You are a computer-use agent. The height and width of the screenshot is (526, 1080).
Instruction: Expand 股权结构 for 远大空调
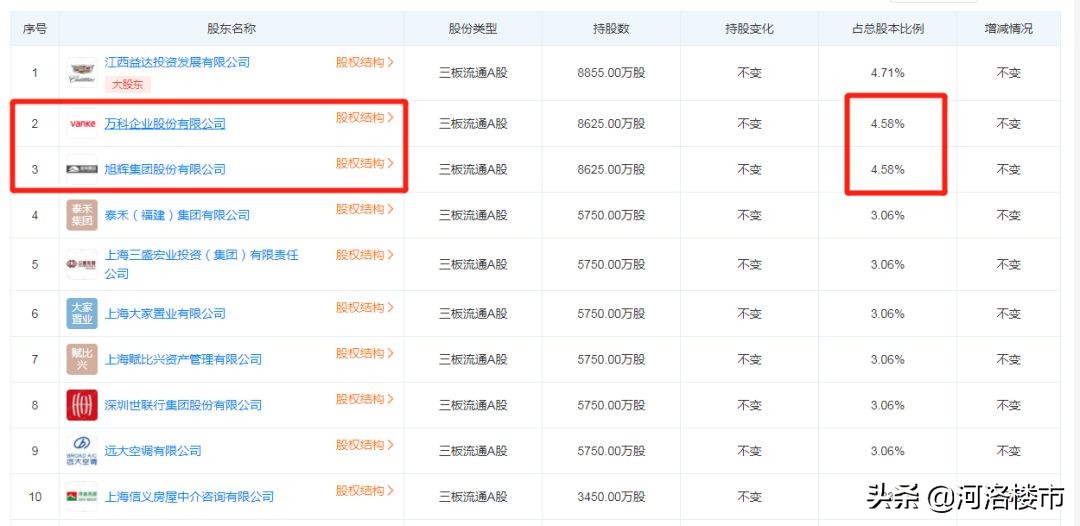click(365, 445)
